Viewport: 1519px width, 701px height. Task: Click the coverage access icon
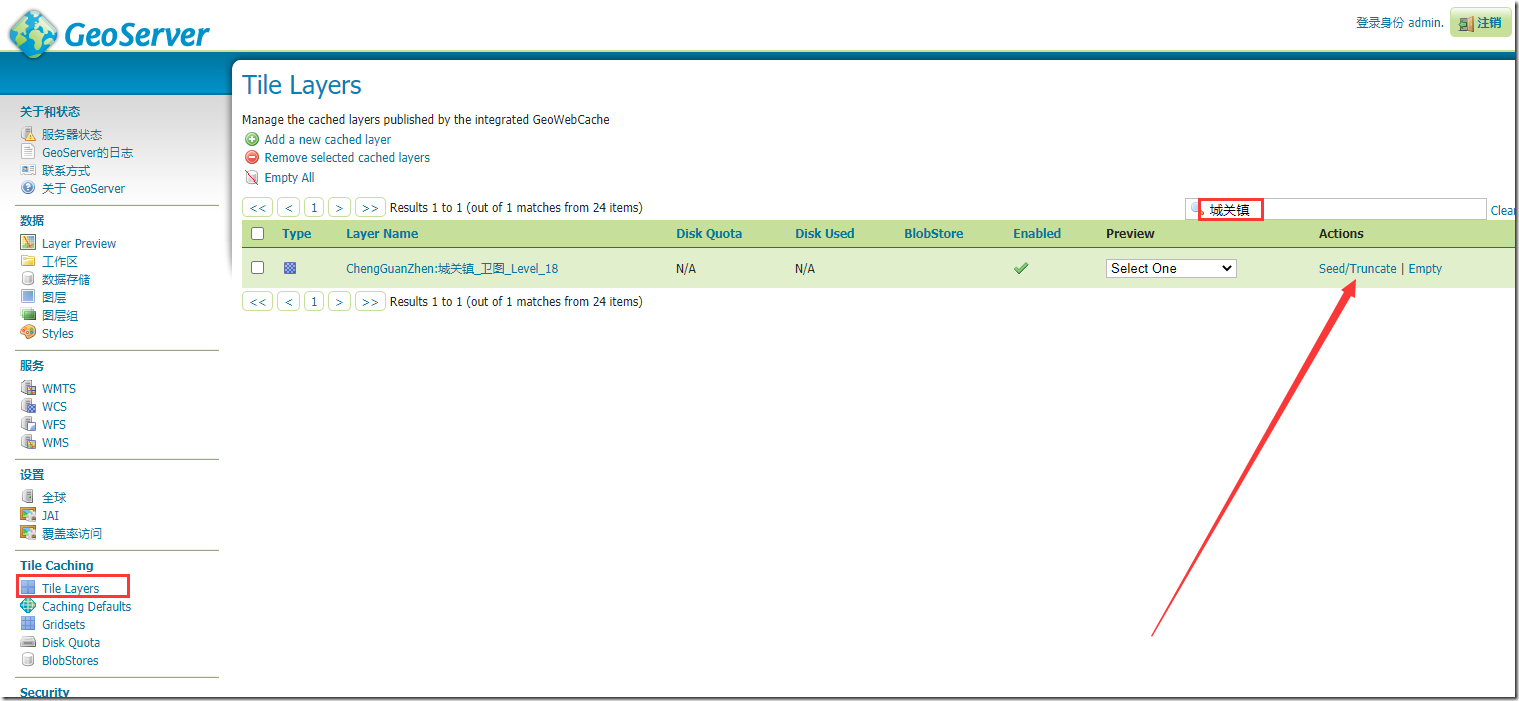click(28, 533)
